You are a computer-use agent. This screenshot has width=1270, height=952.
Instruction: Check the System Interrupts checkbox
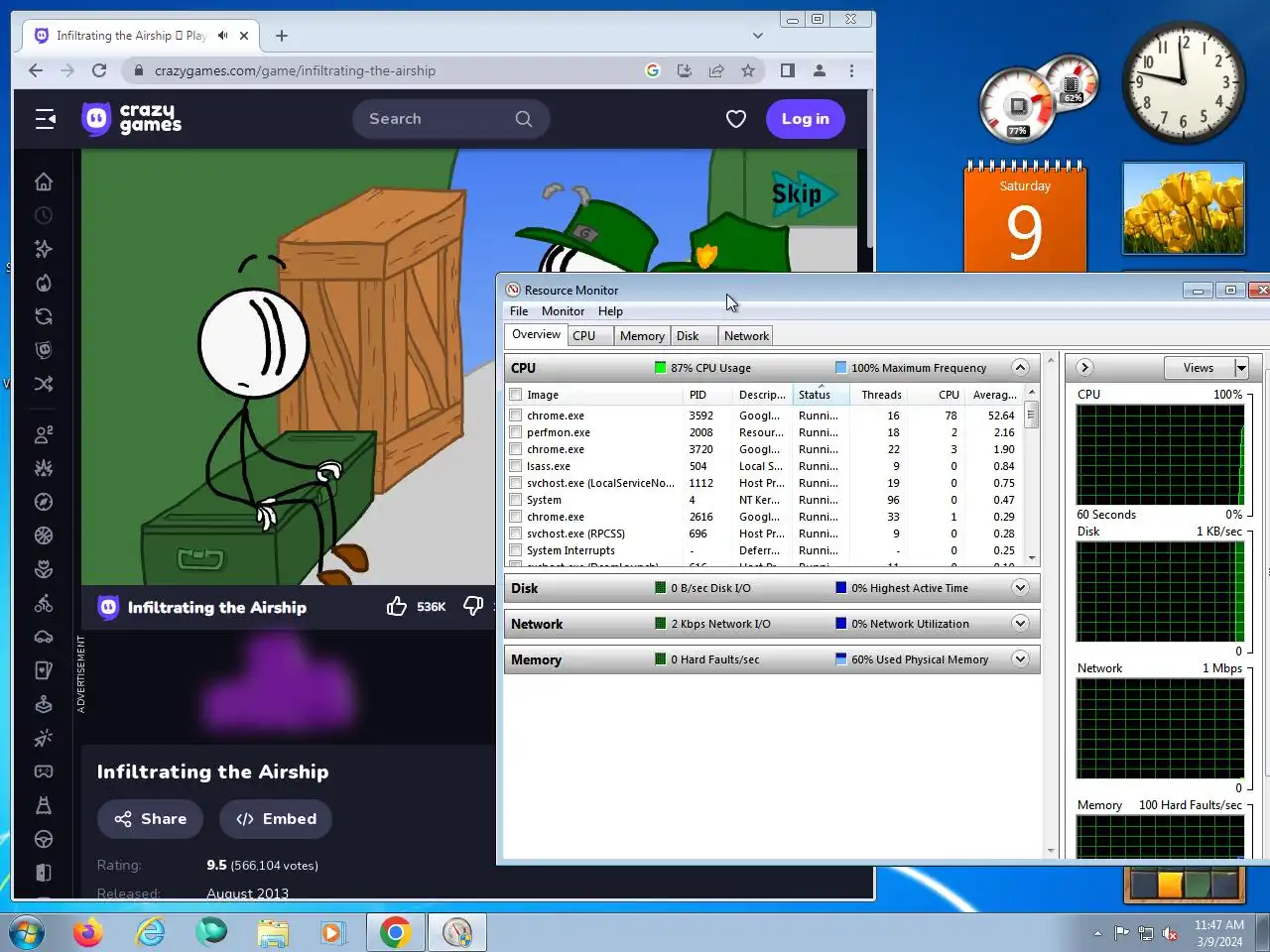(x=516, y=550)
